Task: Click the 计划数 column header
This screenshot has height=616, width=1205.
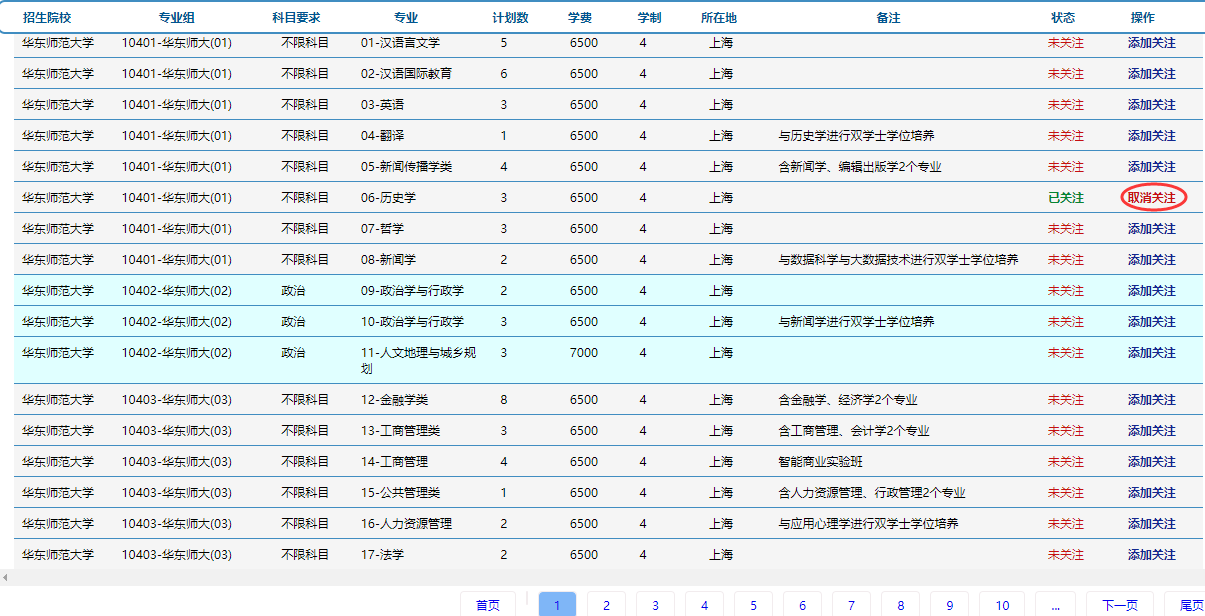Action: [510, 18]
